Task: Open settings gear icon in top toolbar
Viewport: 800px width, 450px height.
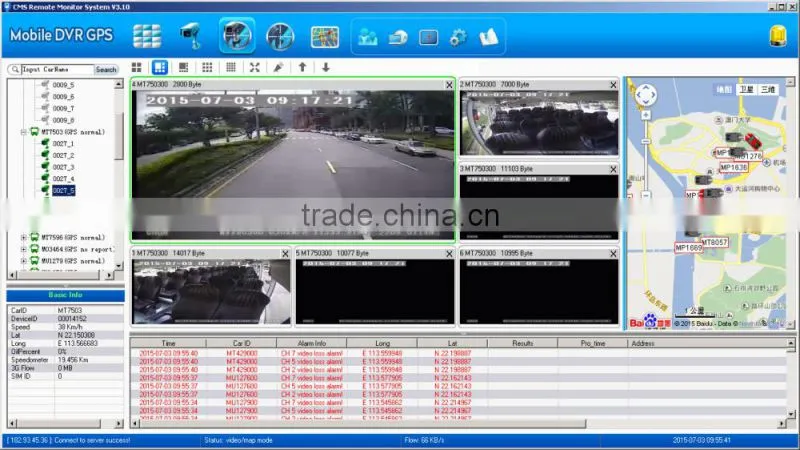Action: pyautogui.click(x=458, y=37)
